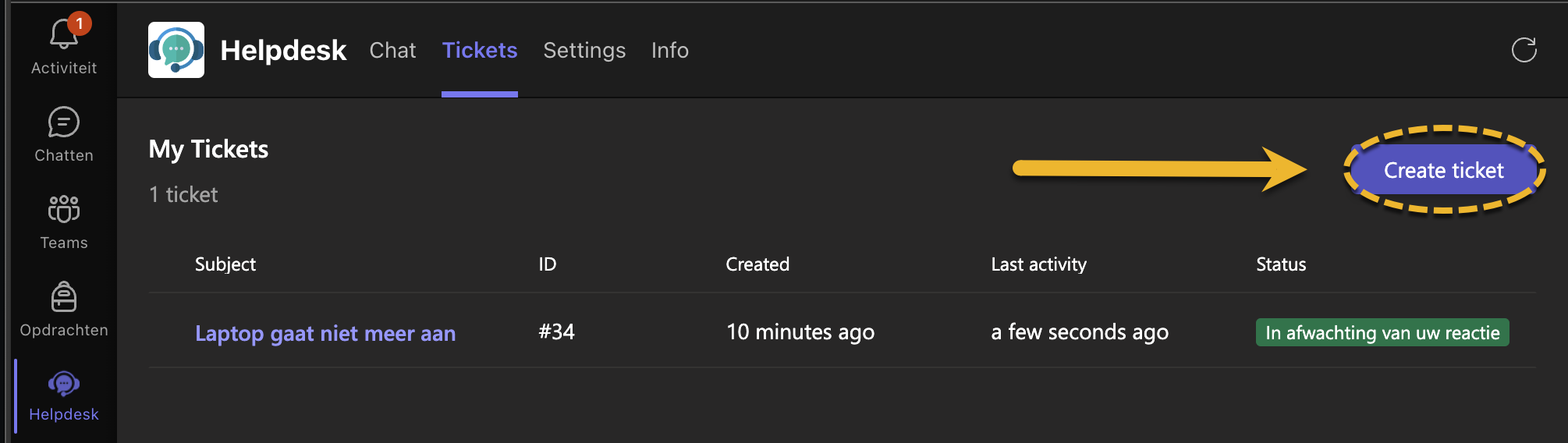The height and width of the screenshot is (443, 1568).
Task: Click the refresh icon in header
Action: click(x=1524, y=51)
